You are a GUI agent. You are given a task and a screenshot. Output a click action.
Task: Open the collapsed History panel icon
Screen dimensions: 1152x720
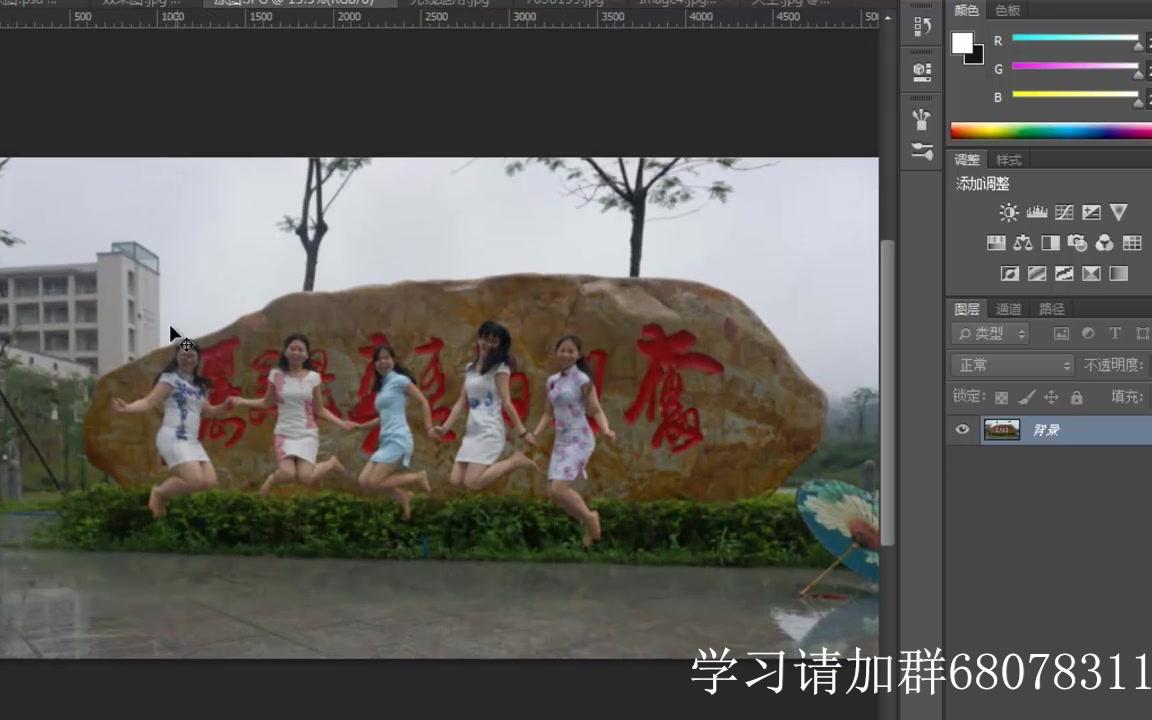[921, 25]
